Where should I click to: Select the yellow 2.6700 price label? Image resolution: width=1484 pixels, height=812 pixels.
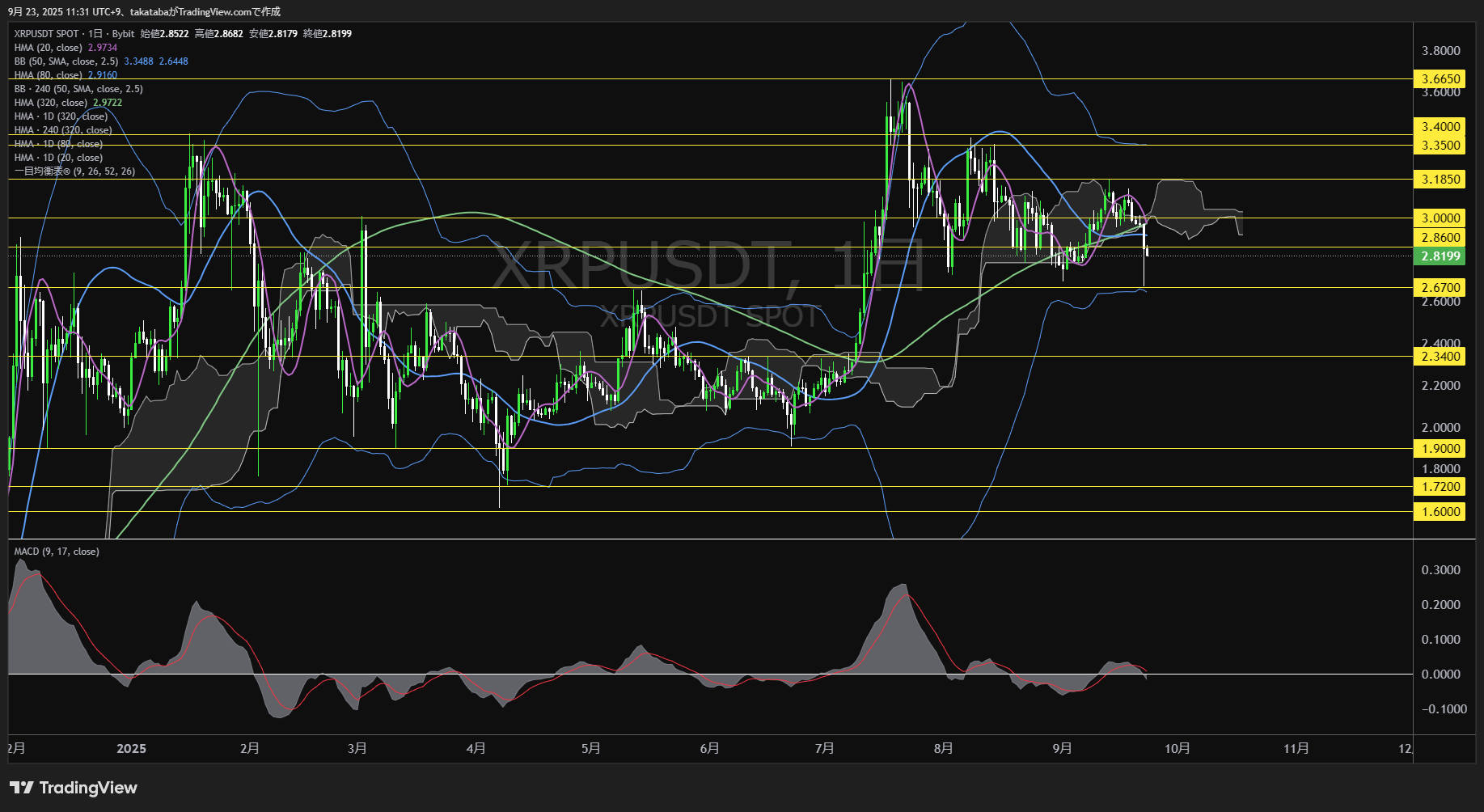[1441, 288]
